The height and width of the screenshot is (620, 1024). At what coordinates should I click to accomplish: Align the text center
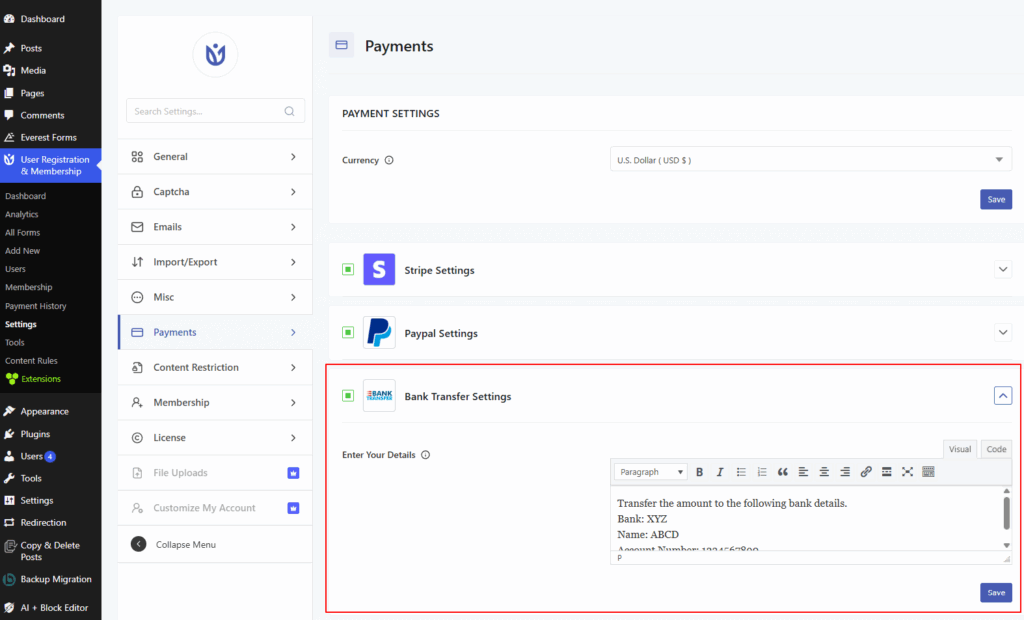824,472
